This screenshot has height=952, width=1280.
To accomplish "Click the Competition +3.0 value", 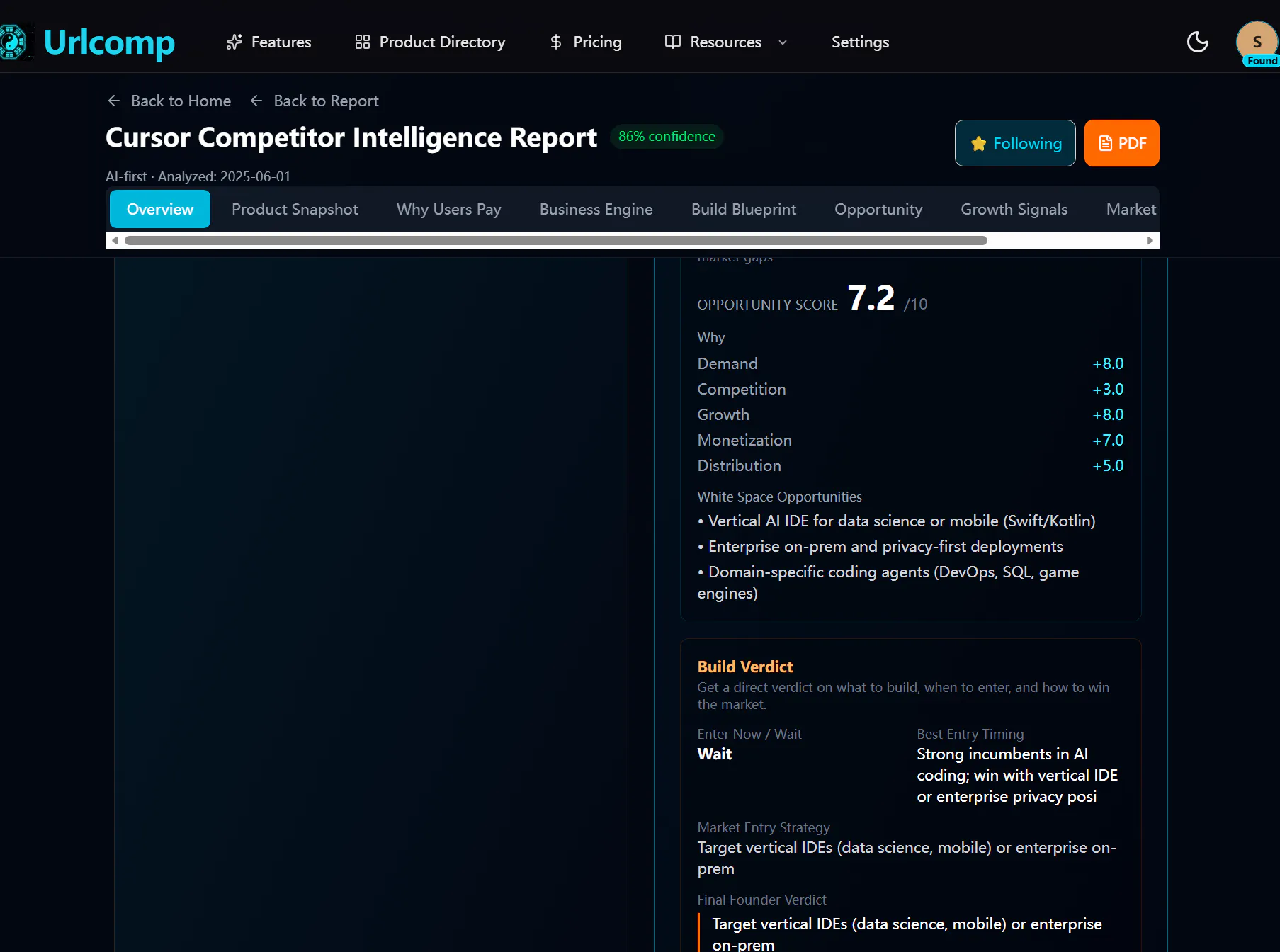I will [1108, 389].
